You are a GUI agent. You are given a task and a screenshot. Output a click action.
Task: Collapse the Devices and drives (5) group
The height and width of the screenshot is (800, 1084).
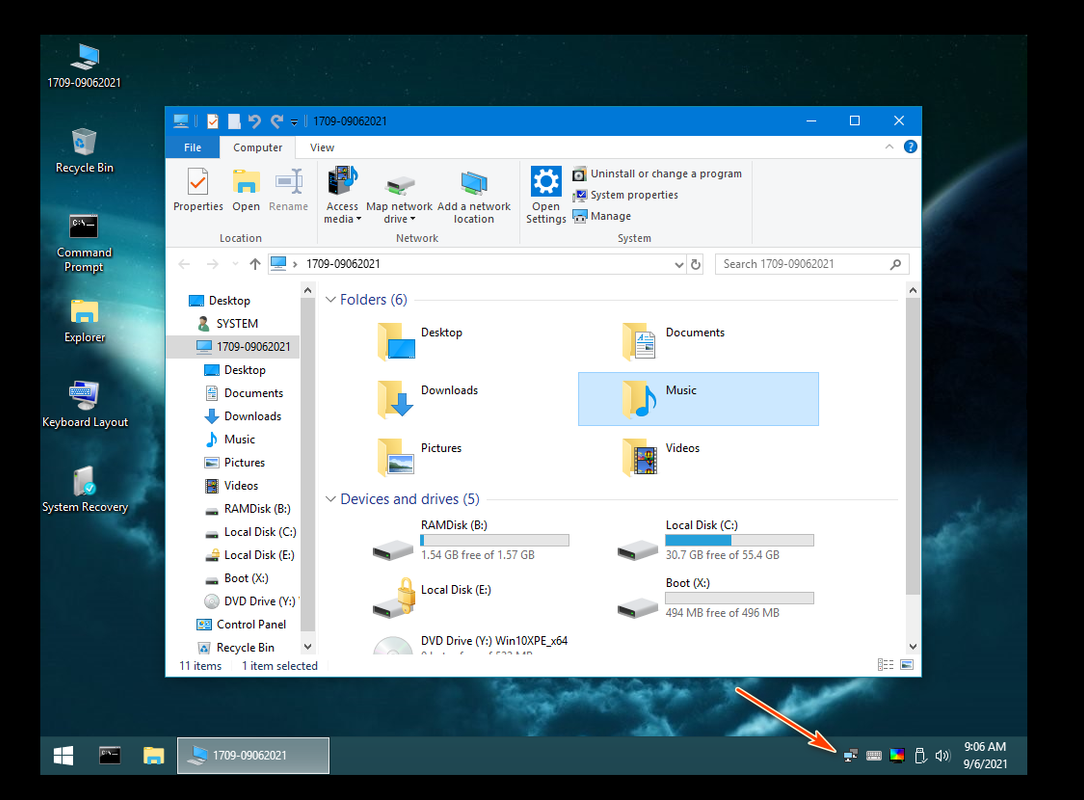pos(330,499)
